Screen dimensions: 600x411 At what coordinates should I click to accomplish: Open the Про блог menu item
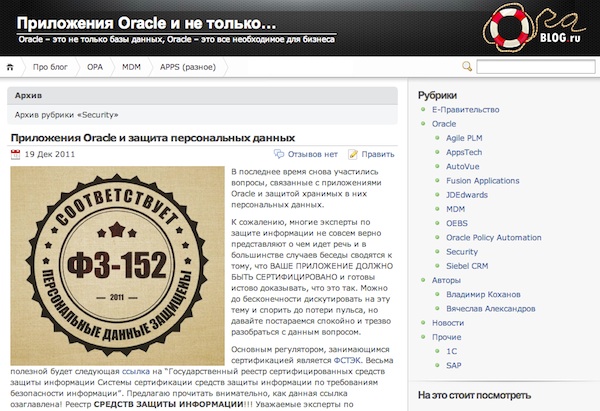50,67
